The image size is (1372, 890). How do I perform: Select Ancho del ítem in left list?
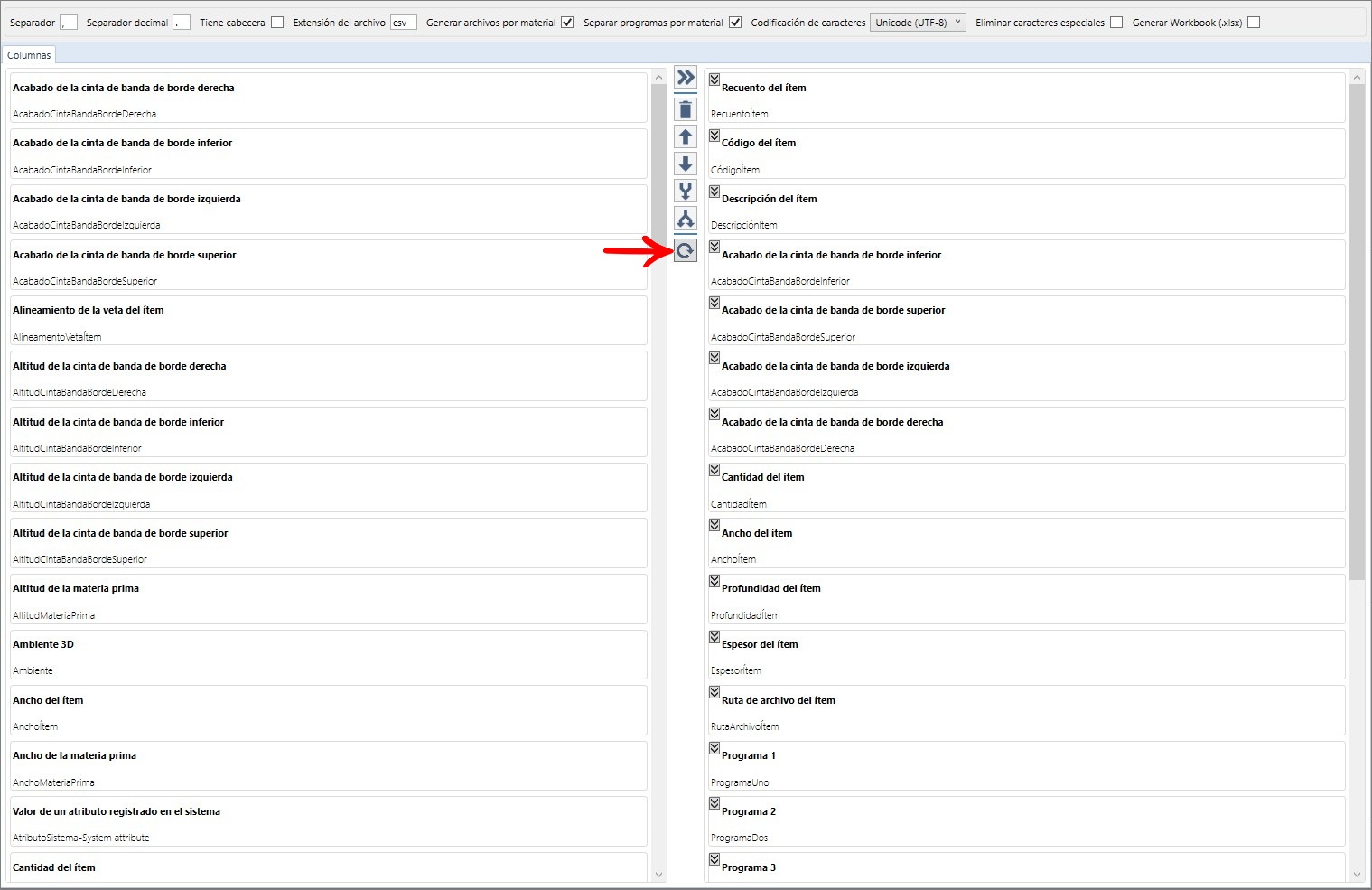click(x=329, y=710)
